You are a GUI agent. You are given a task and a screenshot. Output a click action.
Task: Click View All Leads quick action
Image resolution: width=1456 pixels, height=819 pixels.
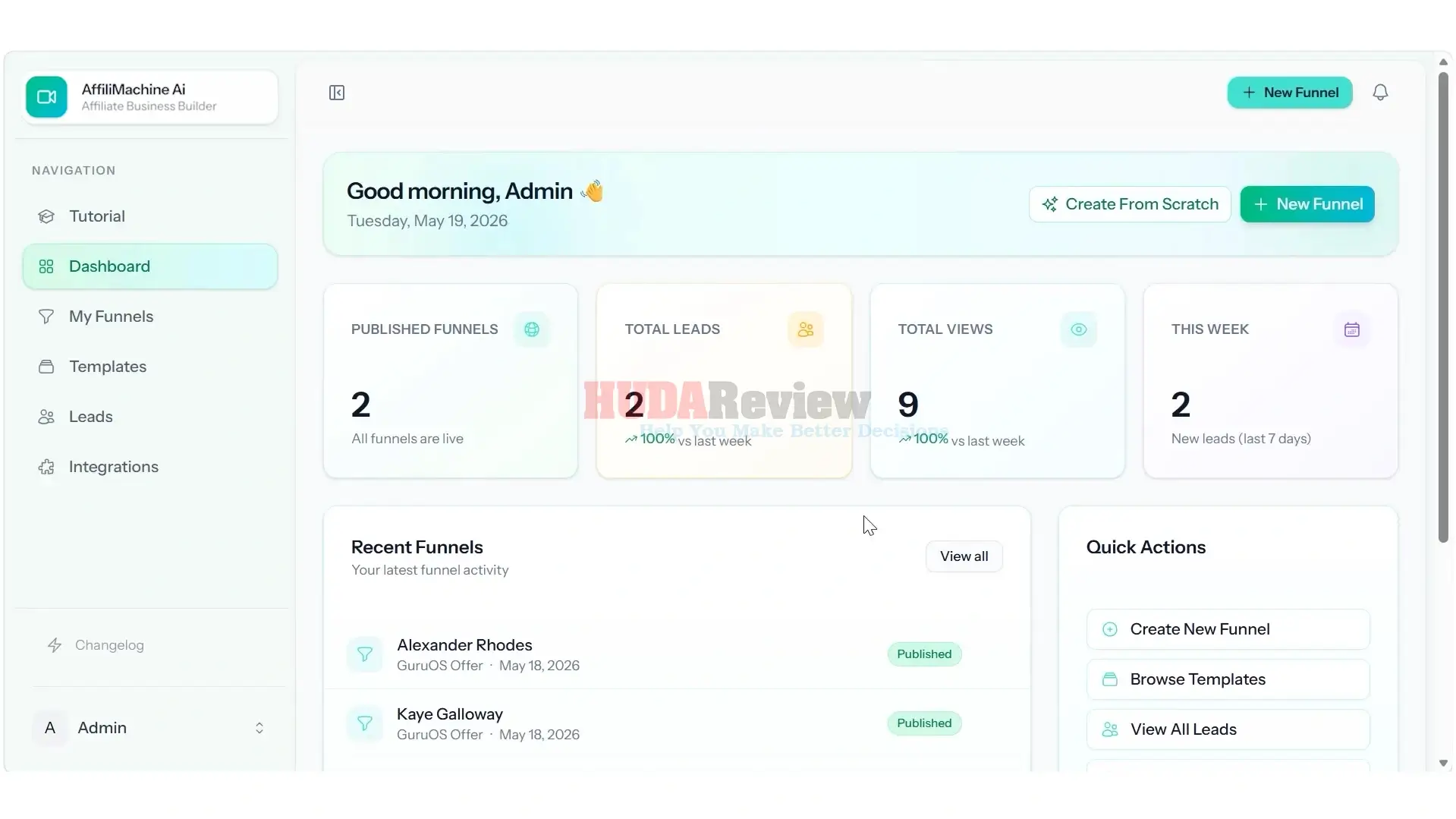tap(1228, 729)
